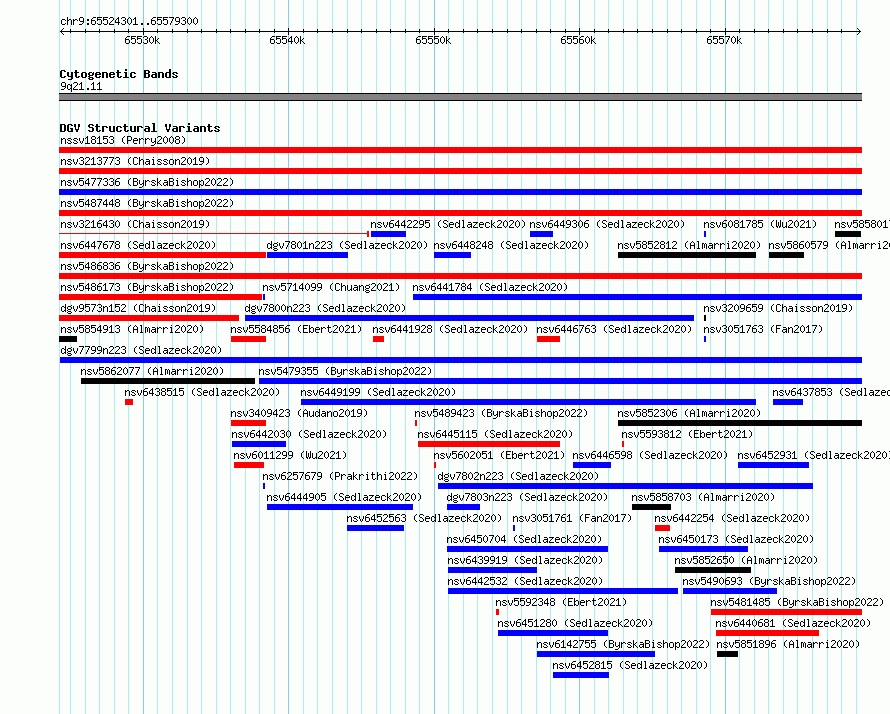Select nsv5486836 (ByrskaBishop2022) label
Viewport: 890px width, 714px height.
click(147, 266)
